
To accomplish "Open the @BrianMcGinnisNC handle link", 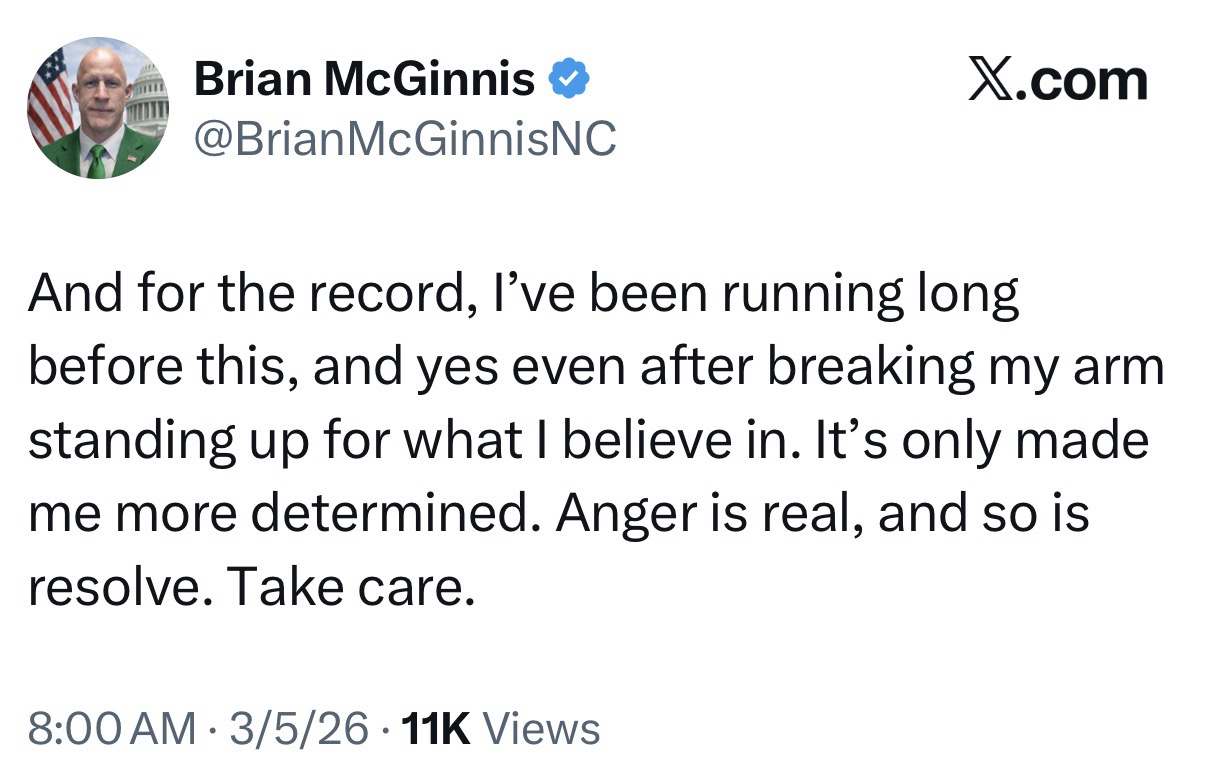I will coord(404,140).
